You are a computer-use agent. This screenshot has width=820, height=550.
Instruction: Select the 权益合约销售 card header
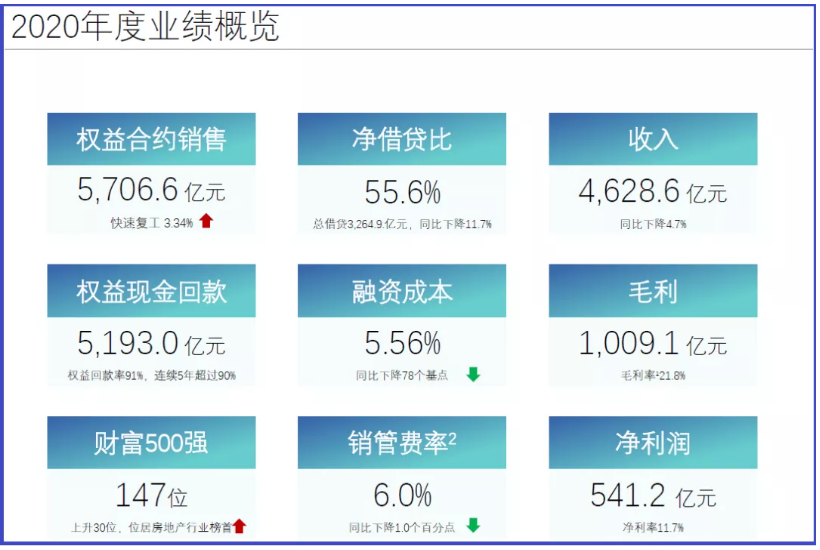coord(152,139)
